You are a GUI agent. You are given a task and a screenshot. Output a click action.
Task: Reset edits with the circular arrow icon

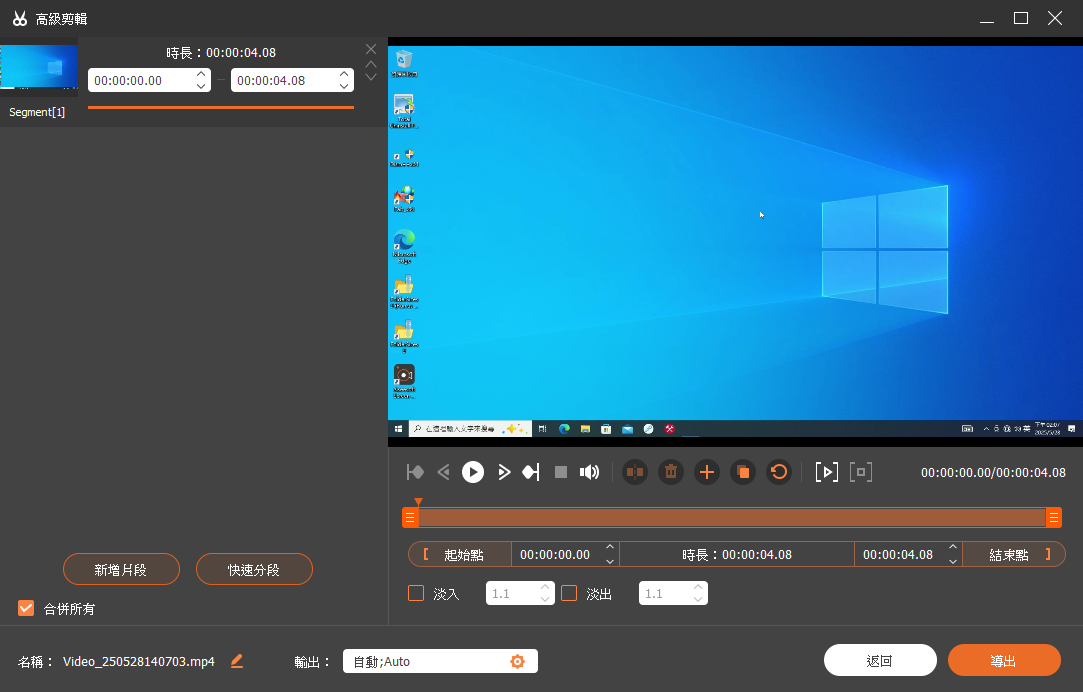pos(778,472)
